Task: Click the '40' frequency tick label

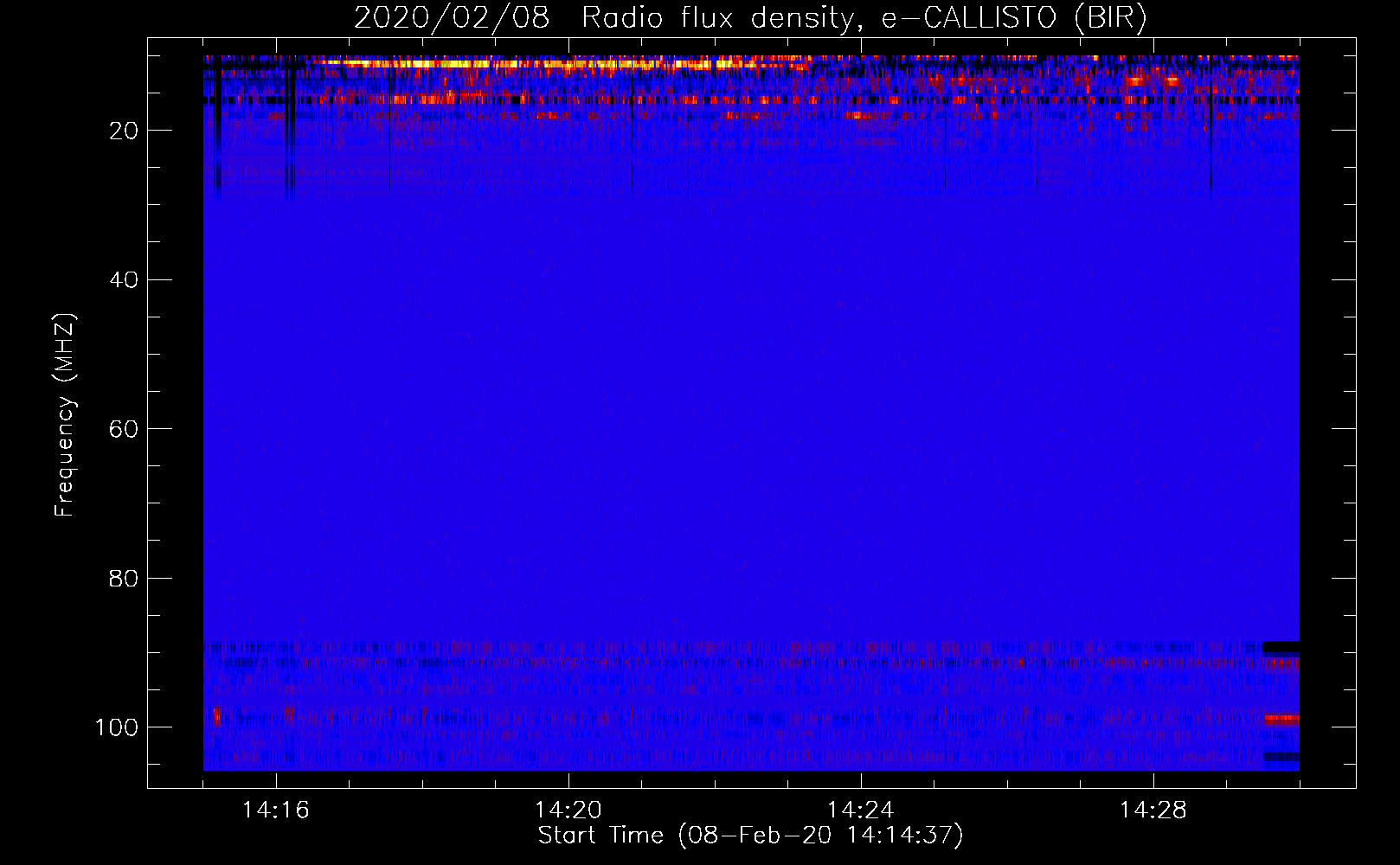Action: 125,279
